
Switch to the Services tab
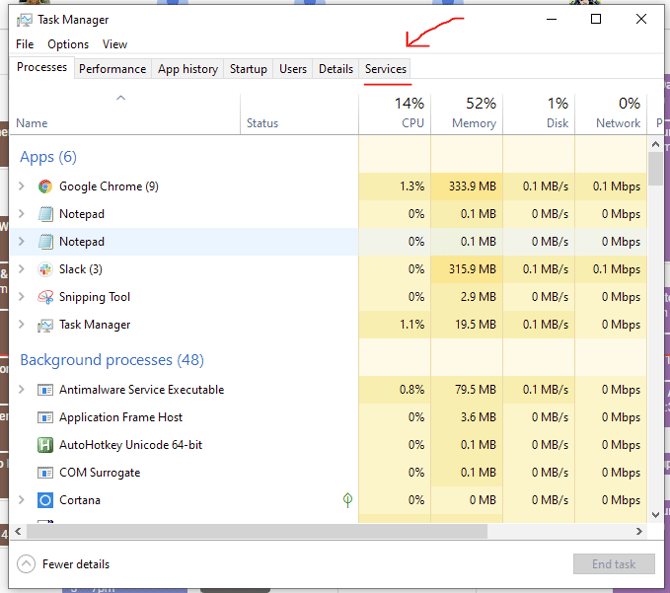[x=385, y=69]
